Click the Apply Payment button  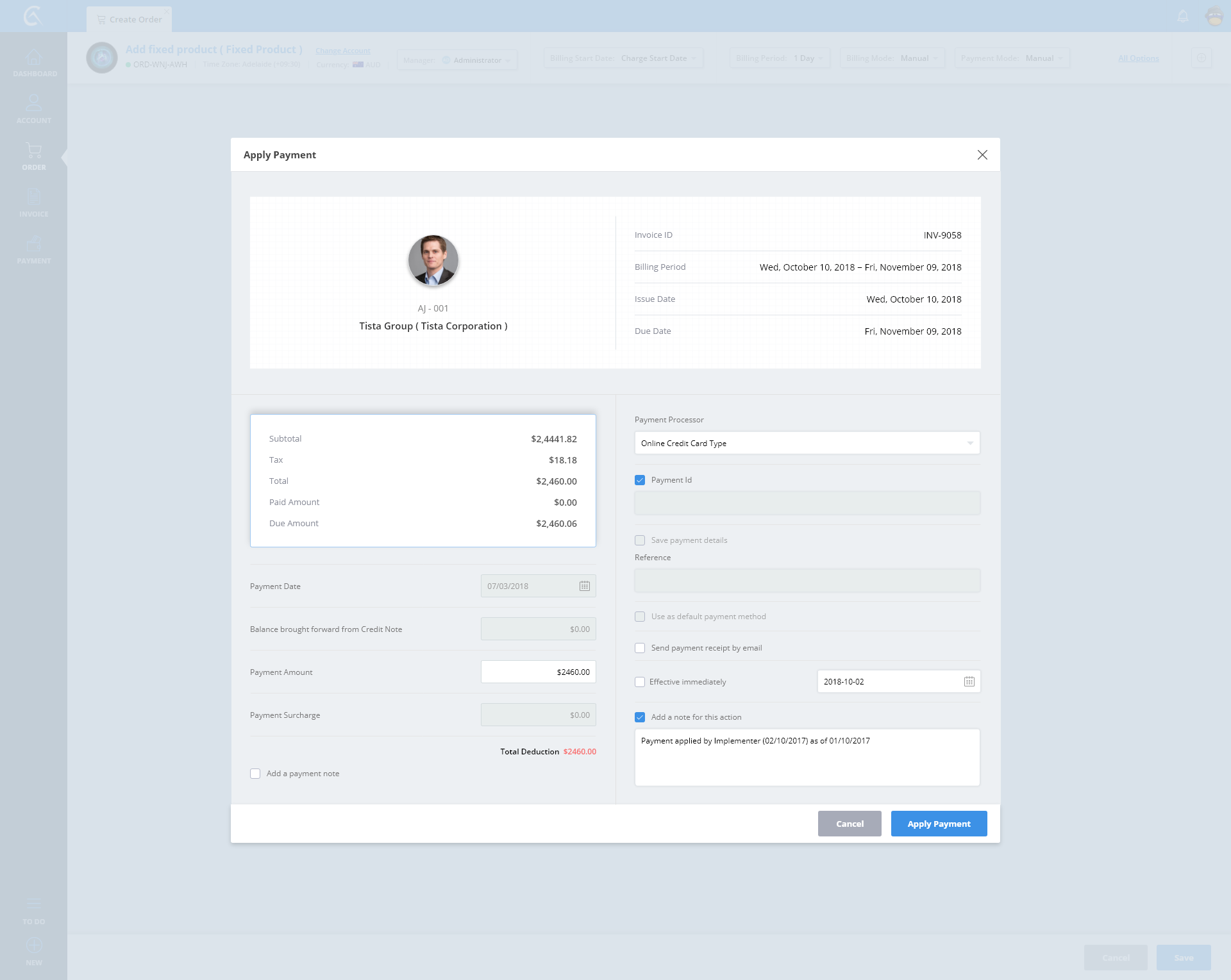938,824
